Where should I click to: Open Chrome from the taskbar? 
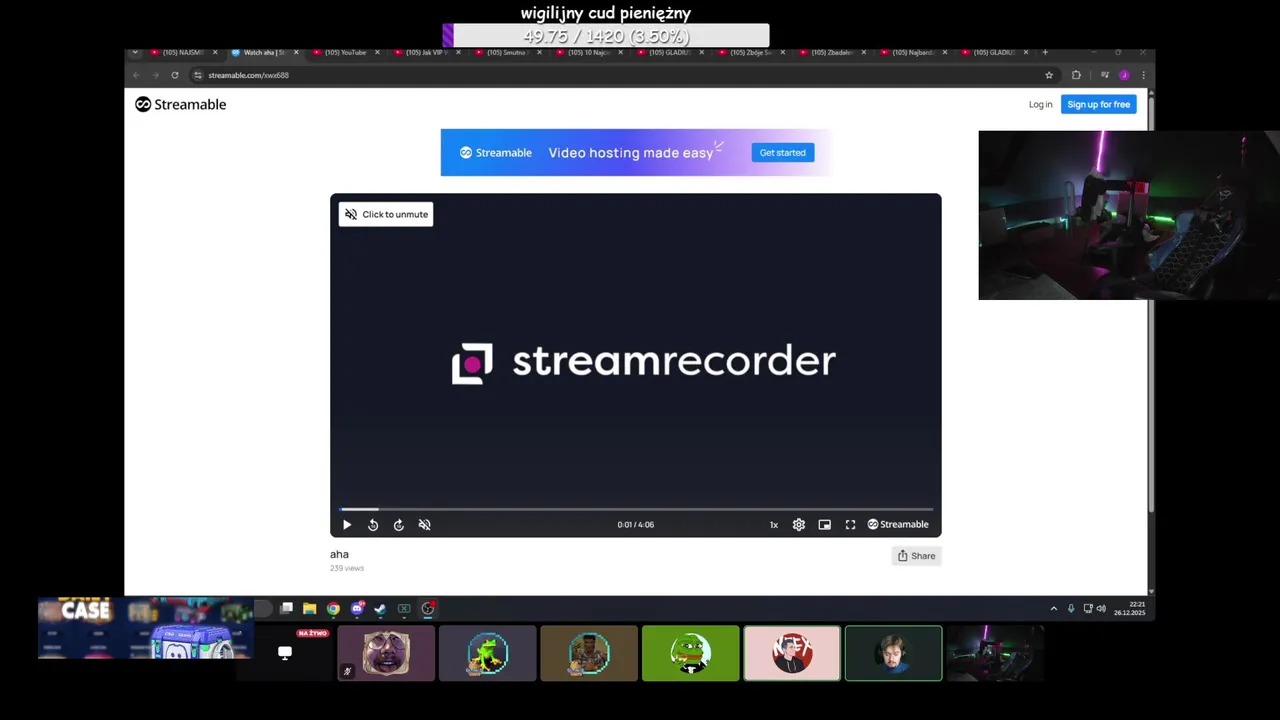[333, 608]
